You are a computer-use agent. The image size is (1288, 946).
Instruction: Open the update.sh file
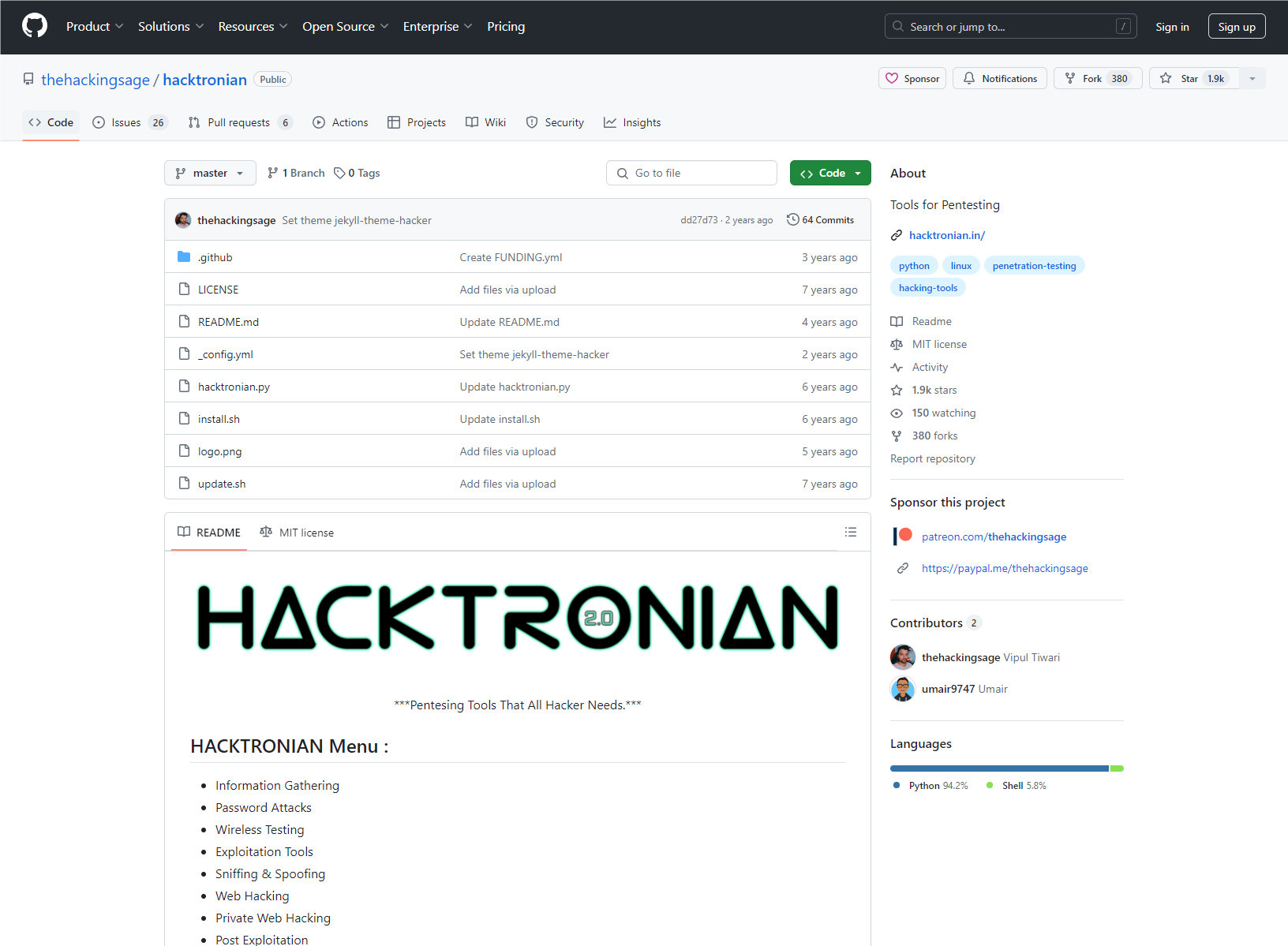[222, 484]
